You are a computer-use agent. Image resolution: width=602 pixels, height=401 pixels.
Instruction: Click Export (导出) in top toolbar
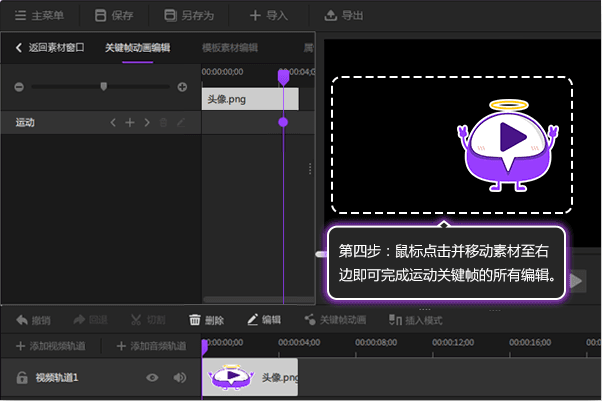point(344,15)
